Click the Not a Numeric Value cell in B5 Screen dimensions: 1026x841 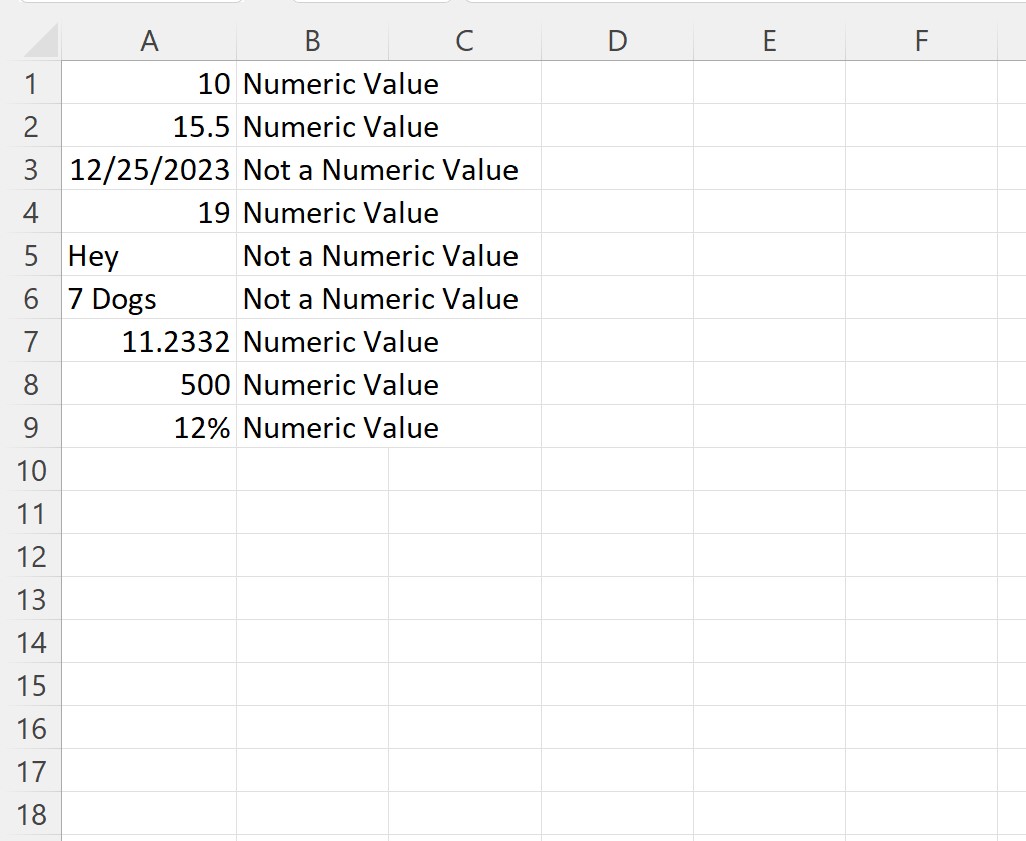coord(312,256)
